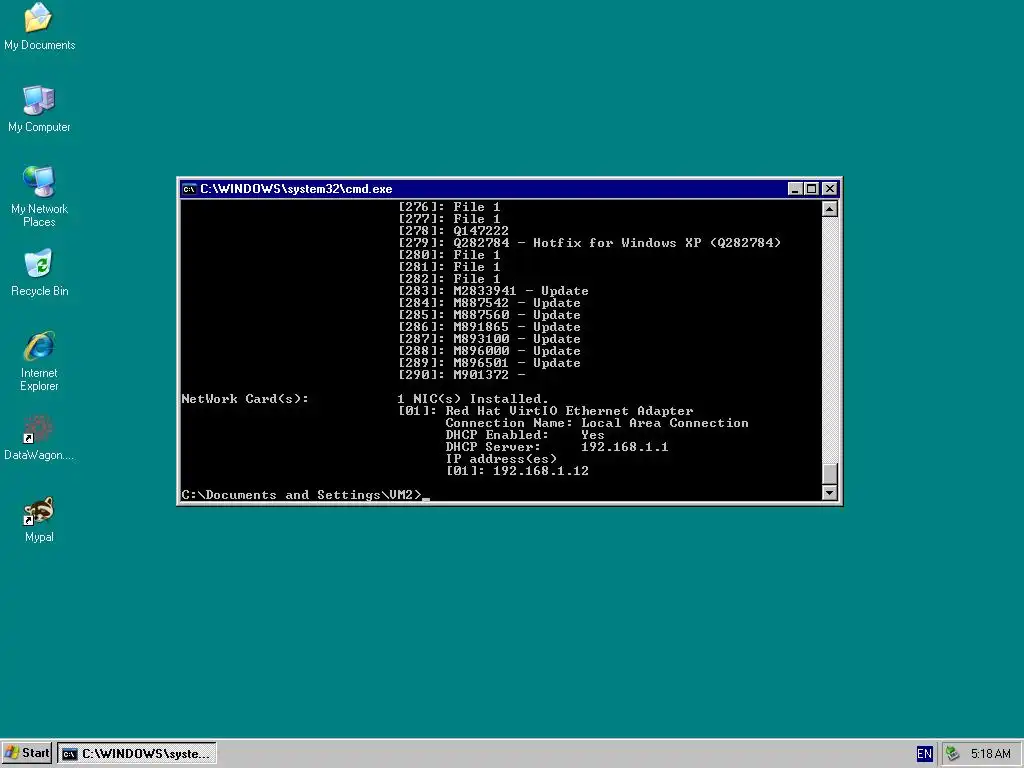Click the cmd.exe title bar text
1024x768 pixels.
click(296, 189)
